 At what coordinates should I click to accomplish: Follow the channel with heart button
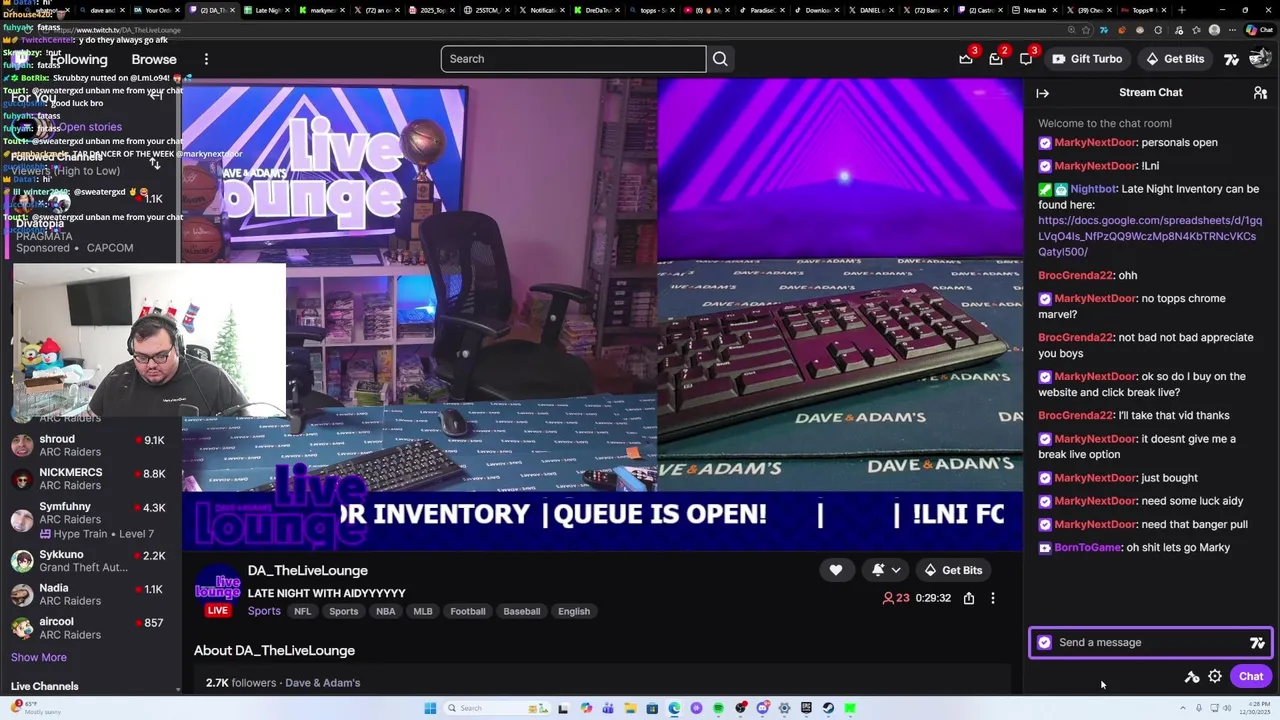(836, 570)
